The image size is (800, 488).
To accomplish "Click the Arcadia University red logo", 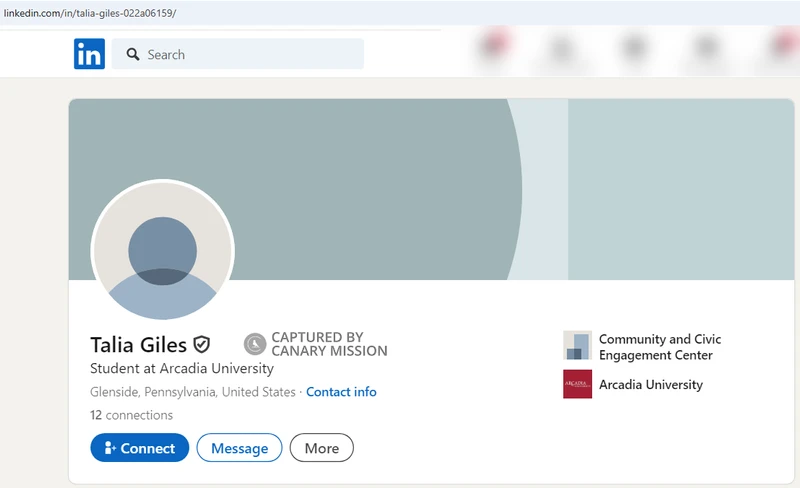I will (x=578, y=384).
